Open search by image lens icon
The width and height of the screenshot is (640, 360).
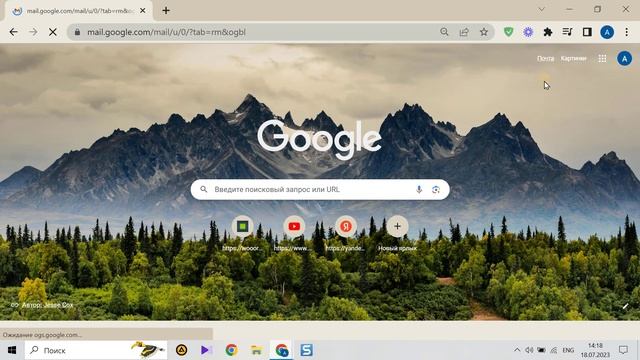[x=436, y=189]
